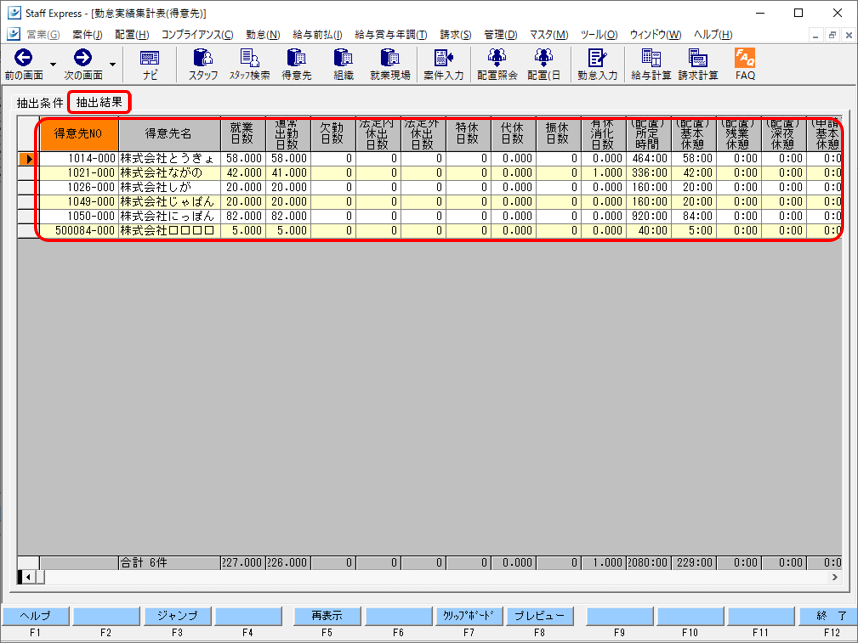The height and width of the screenshot is (643, 858).
Task: Click customer number 1021-000 cell
Action: [x=79, y=173]
